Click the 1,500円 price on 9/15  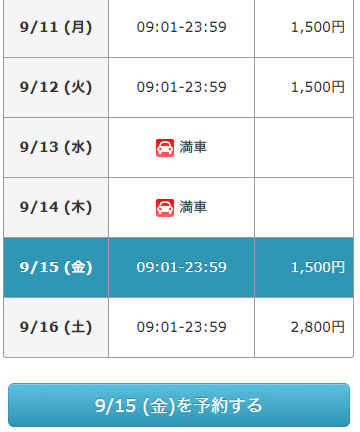point(318,267)
